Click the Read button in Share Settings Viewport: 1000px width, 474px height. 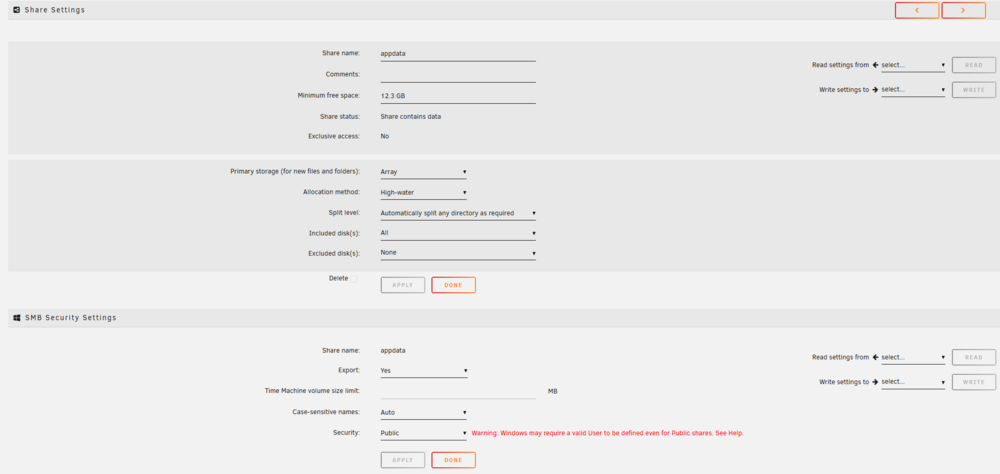point(974,65)
